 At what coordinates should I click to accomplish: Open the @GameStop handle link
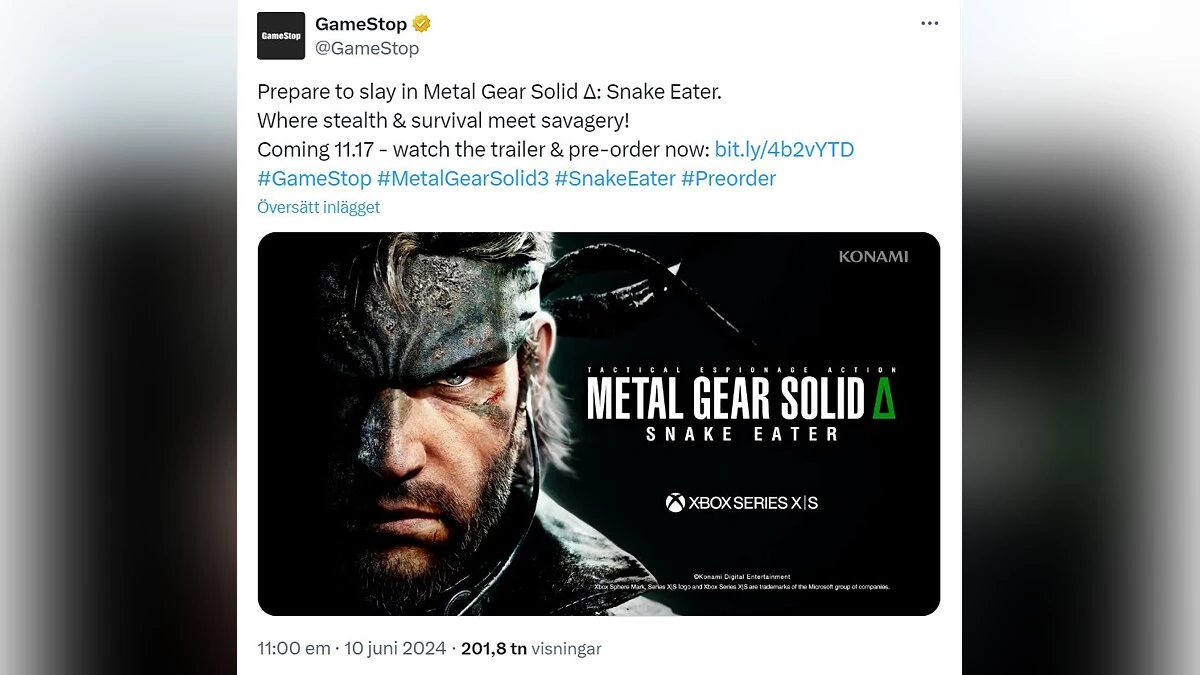[x=367, y=48]
